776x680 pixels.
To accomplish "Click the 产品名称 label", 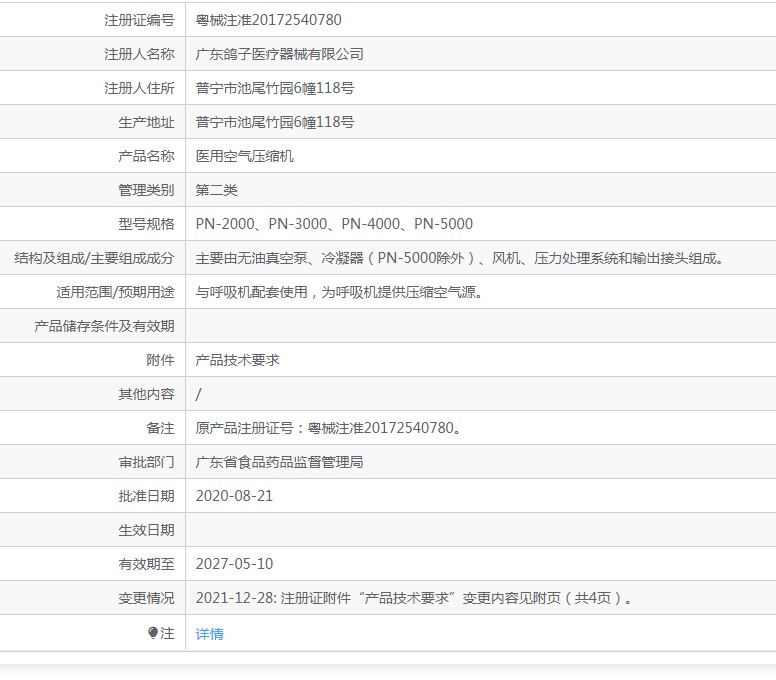I will point(146,156).
